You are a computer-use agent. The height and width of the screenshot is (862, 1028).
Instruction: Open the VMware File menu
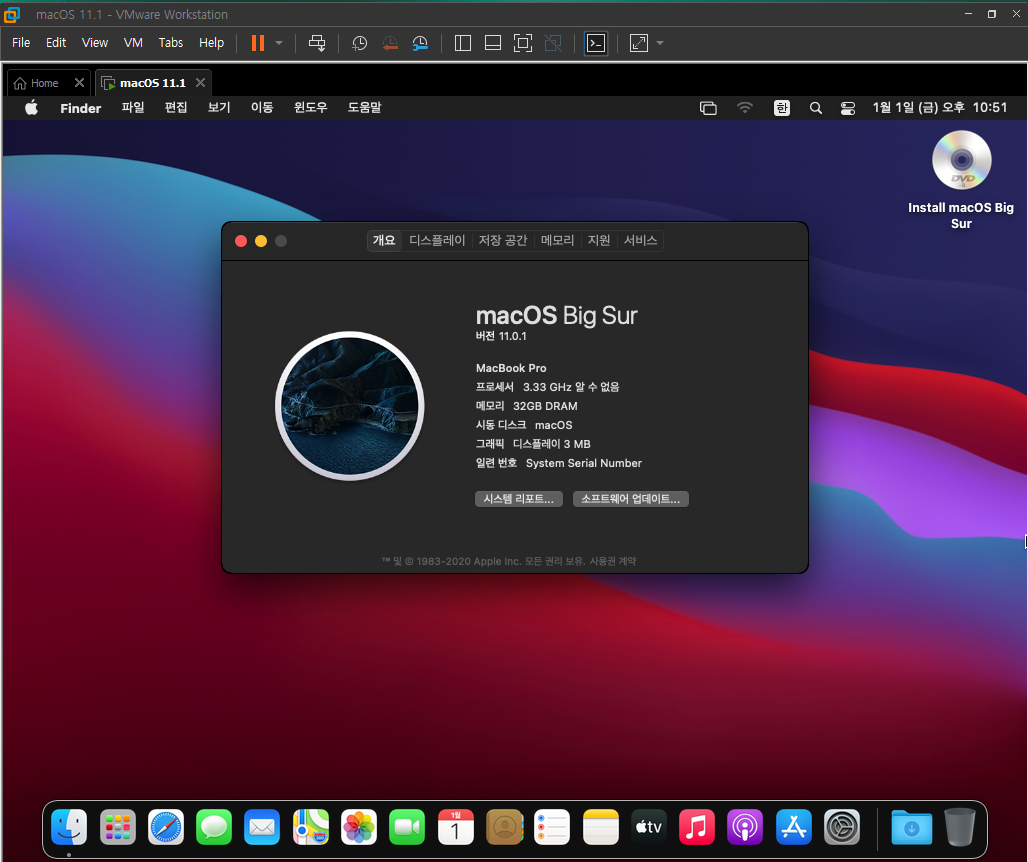21,43
